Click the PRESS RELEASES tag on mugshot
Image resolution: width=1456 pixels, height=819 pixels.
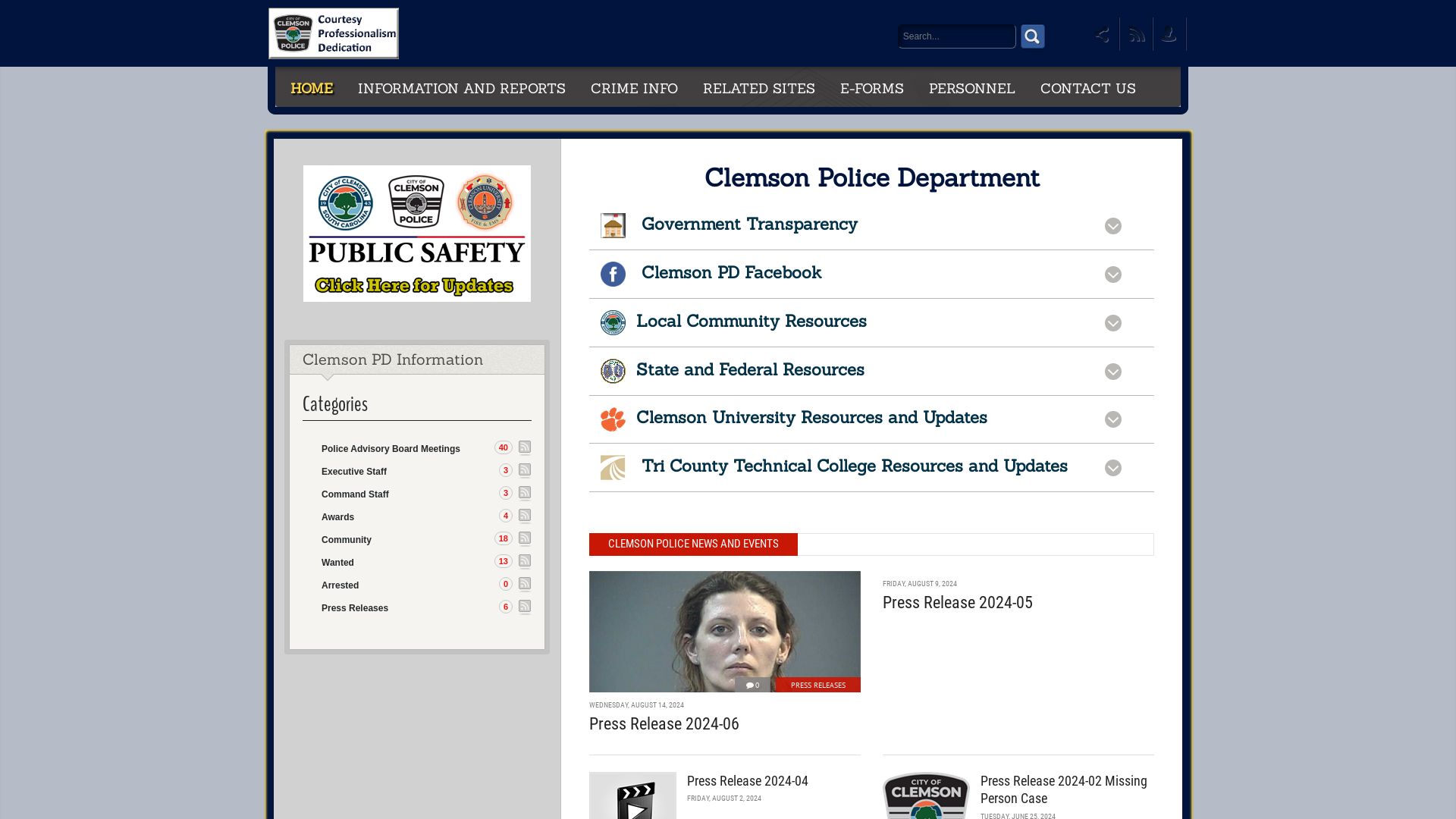click(x=817, y=685)
